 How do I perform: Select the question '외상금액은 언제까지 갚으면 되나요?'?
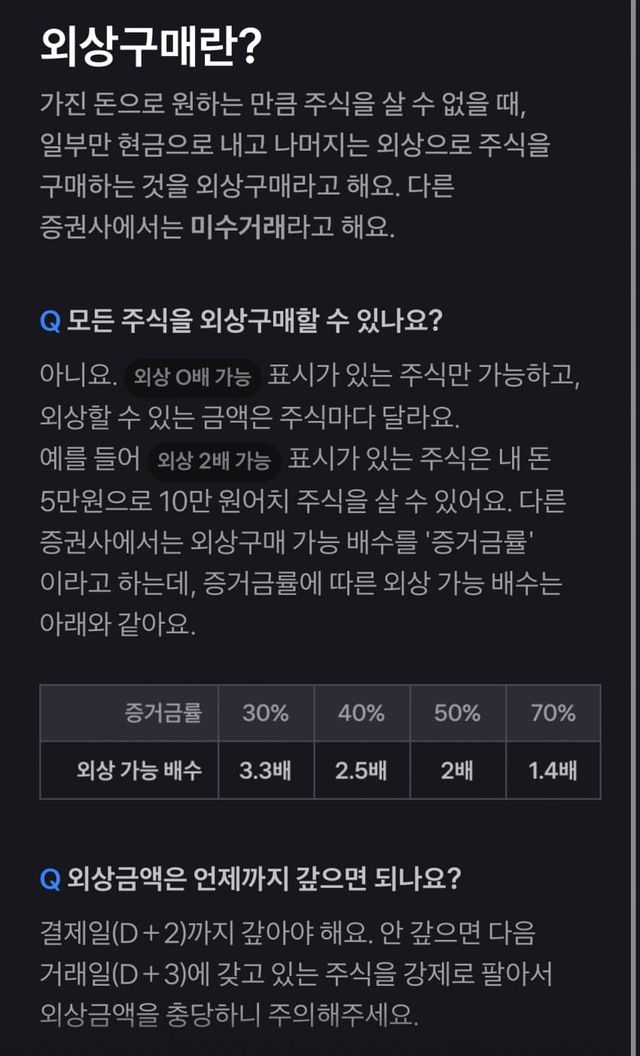pyautogui.click(x=264, y=879)
